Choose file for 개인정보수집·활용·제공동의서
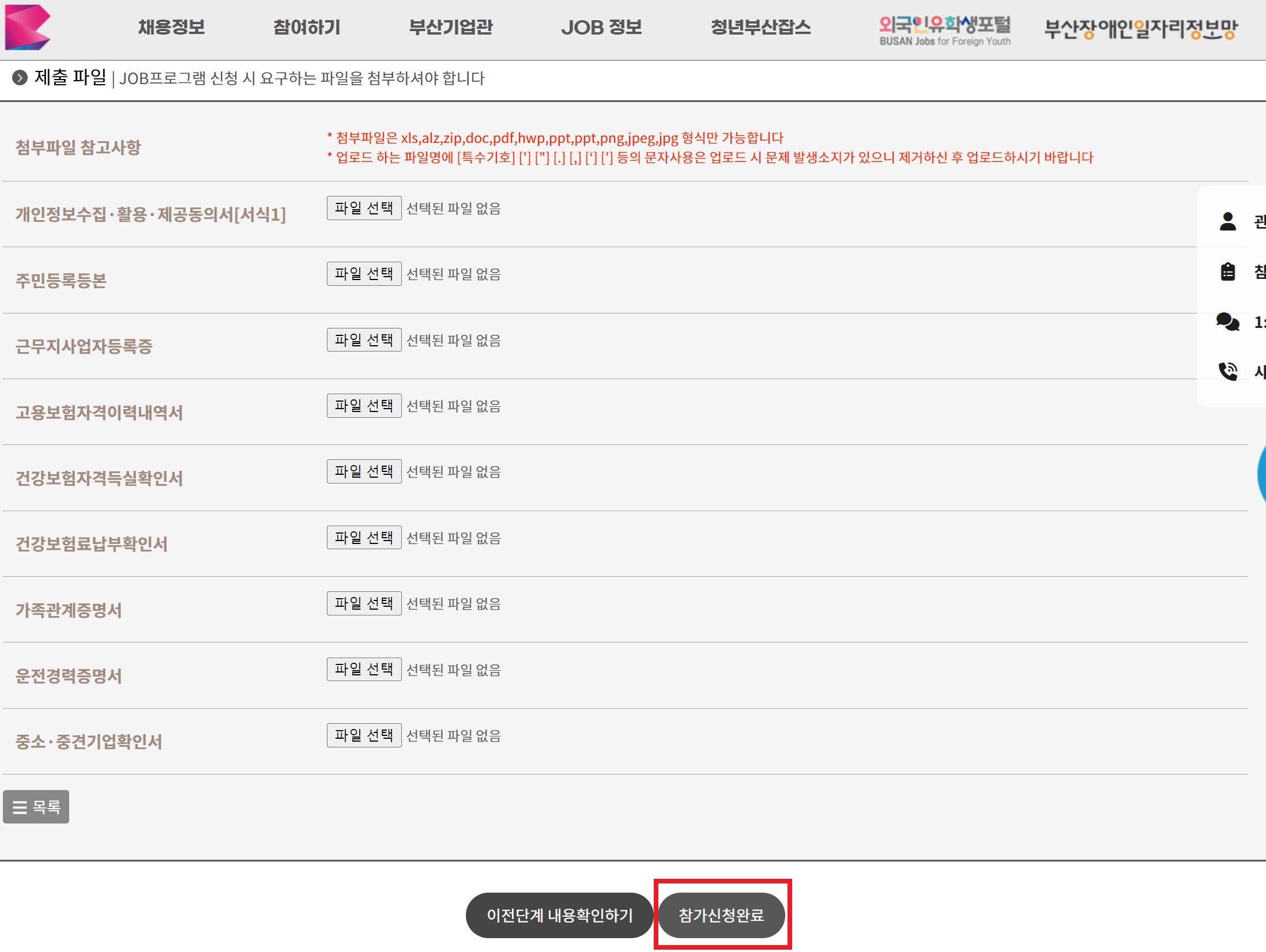 click(x=364, y=208)
